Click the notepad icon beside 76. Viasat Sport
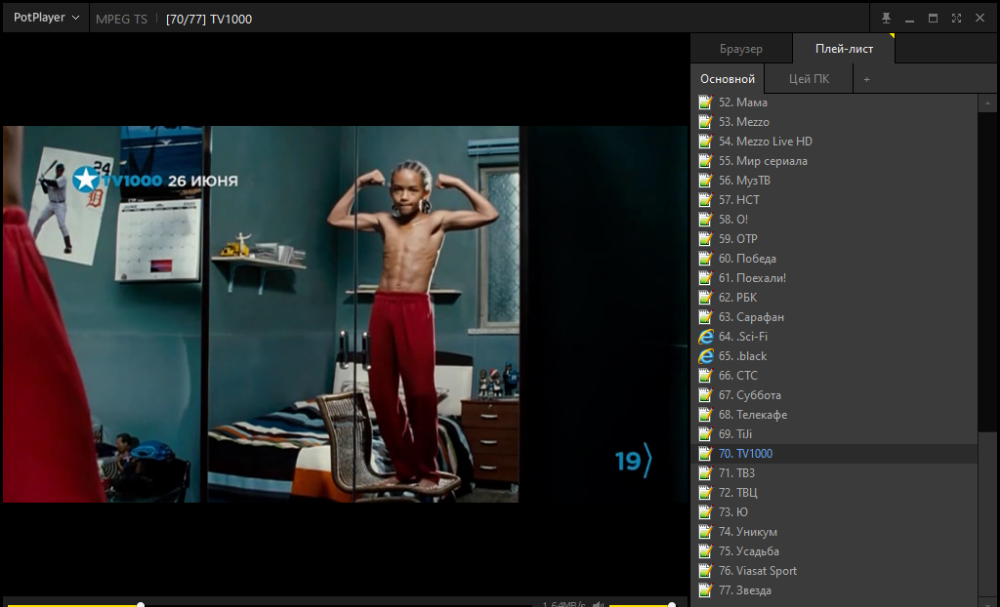The image size is (1000, 607). click(705, 571)
